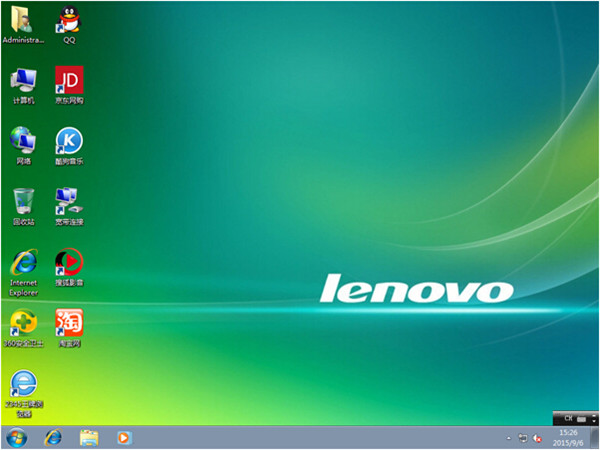This screenshot has width=600, height=450.
Task: Open the QQ desktop shortcut
Action: (68, 20)
